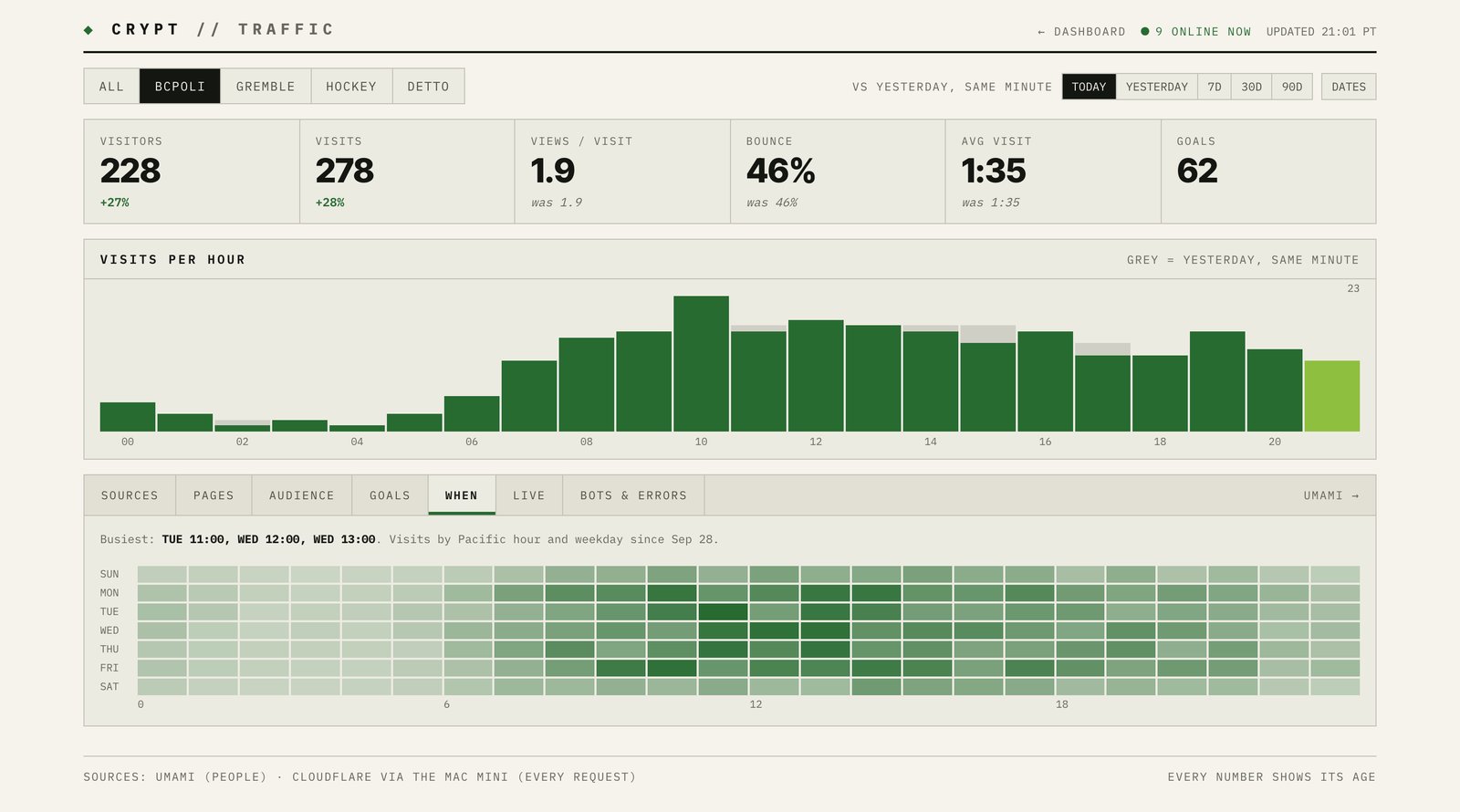Open the PAGES tab
This screenshot has width=1460, height=812.
(x=214, y=495)
